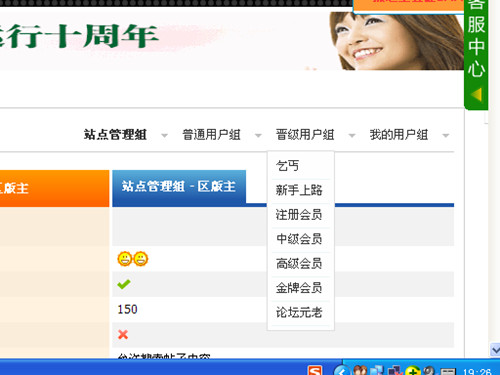Select the 我的用户组 menu label
This screenshot has height=375, width=500.
(x=399, y=135)
